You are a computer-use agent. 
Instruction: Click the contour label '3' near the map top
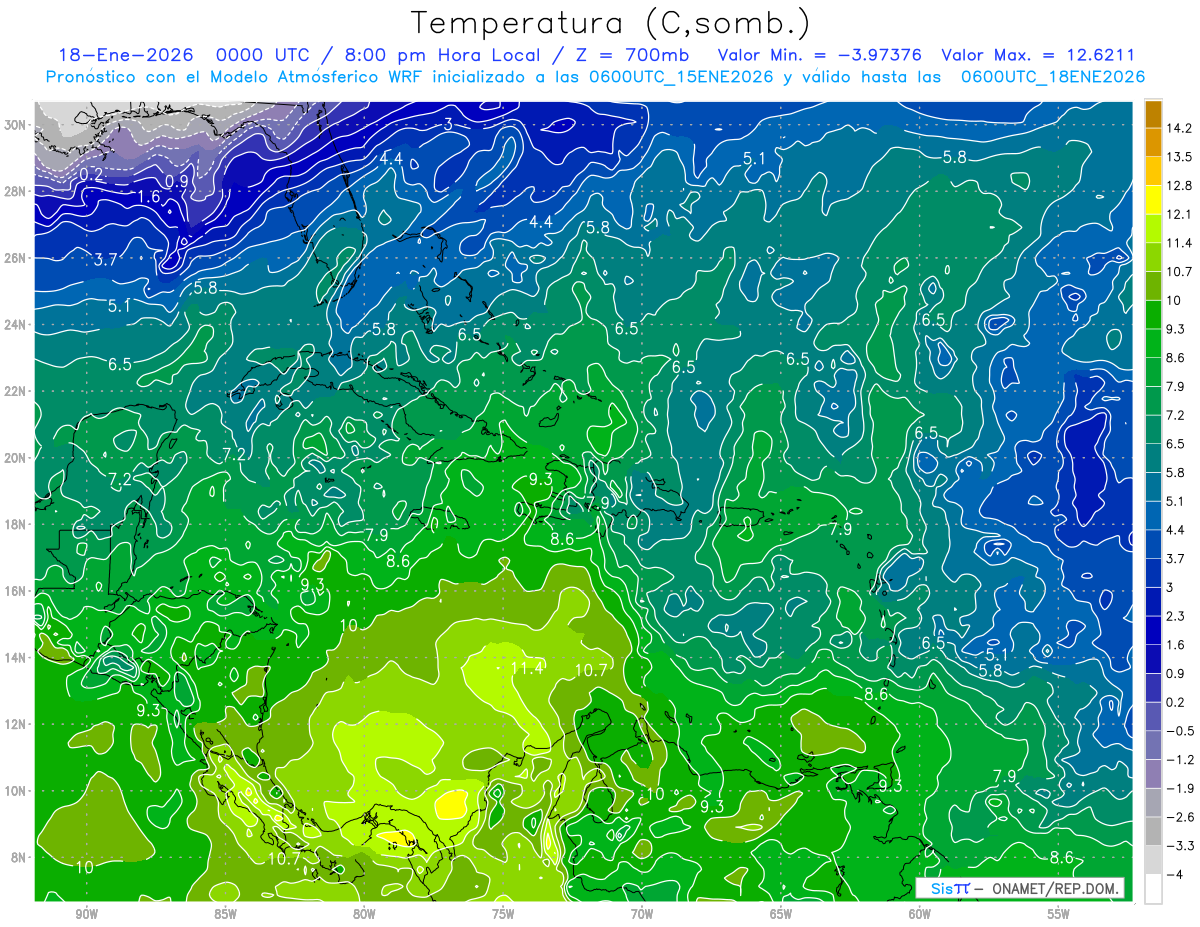click(x=449, y=124)
